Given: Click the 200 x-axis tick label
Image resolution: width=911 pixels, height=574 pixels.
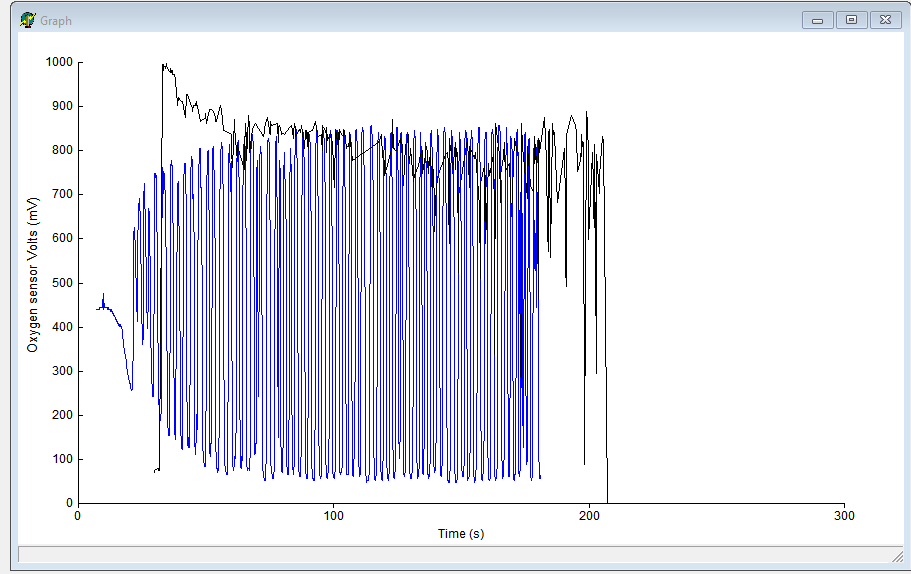Looking at the screenshot, I should (x=589, y=515).
